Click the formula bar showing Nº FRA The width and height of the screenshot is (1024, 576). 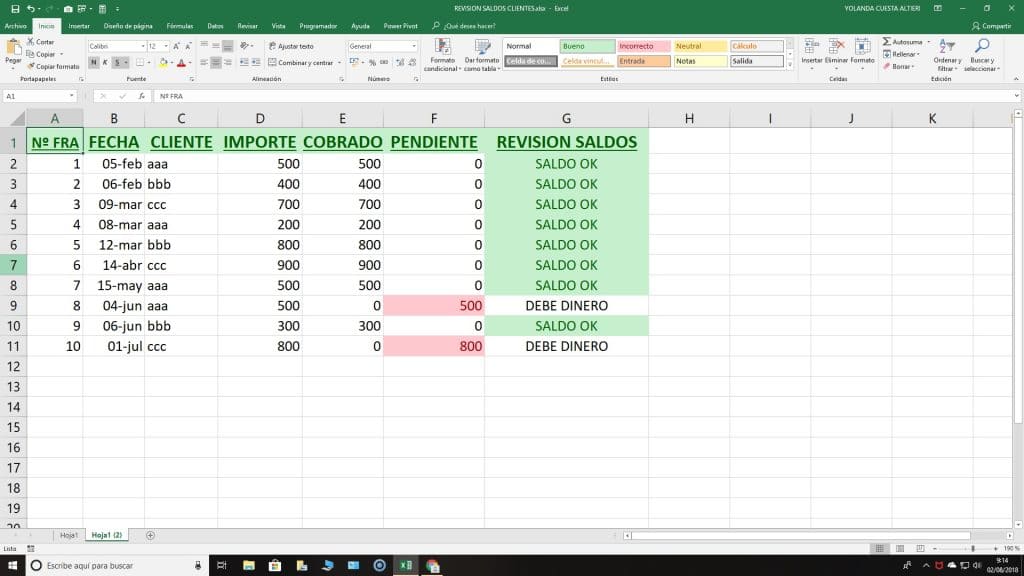584,96
